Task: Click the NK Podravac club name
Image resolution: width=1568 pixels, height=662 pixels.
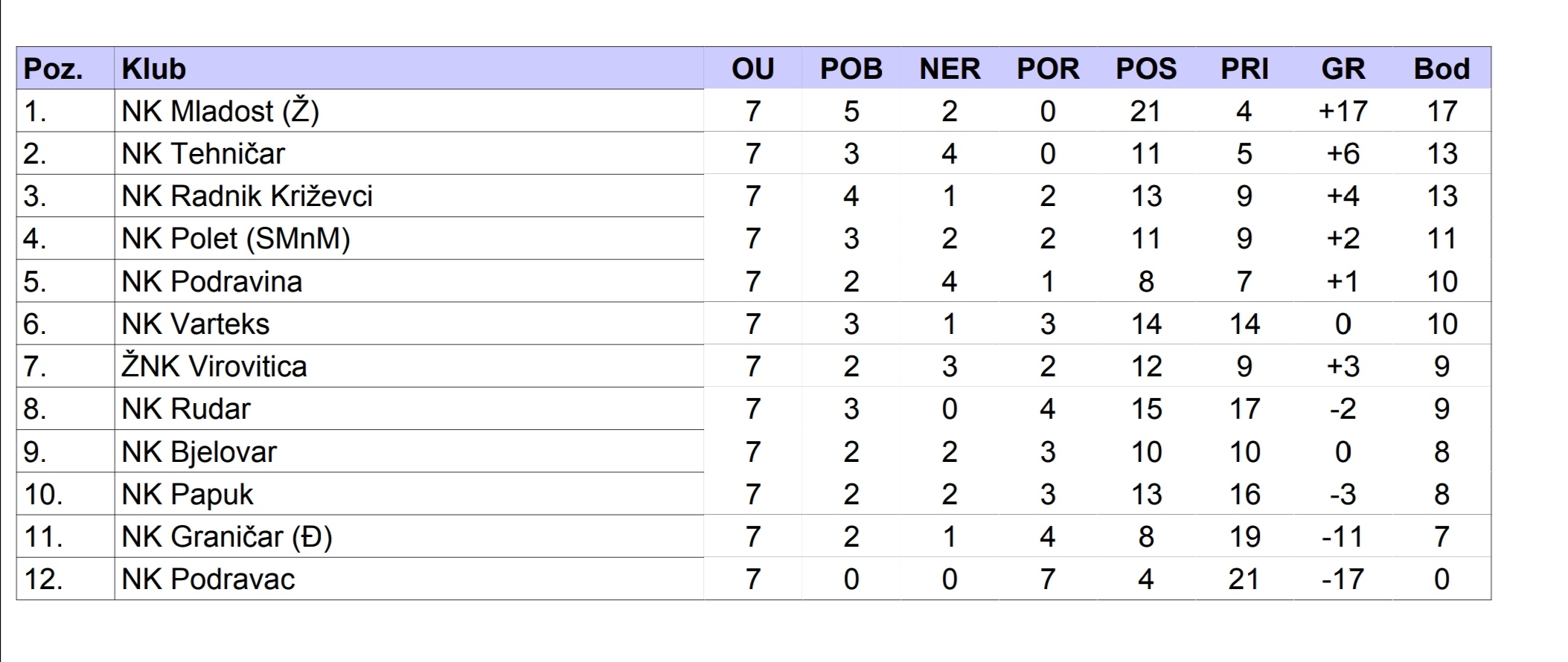Action: click(x=208, y=579)
